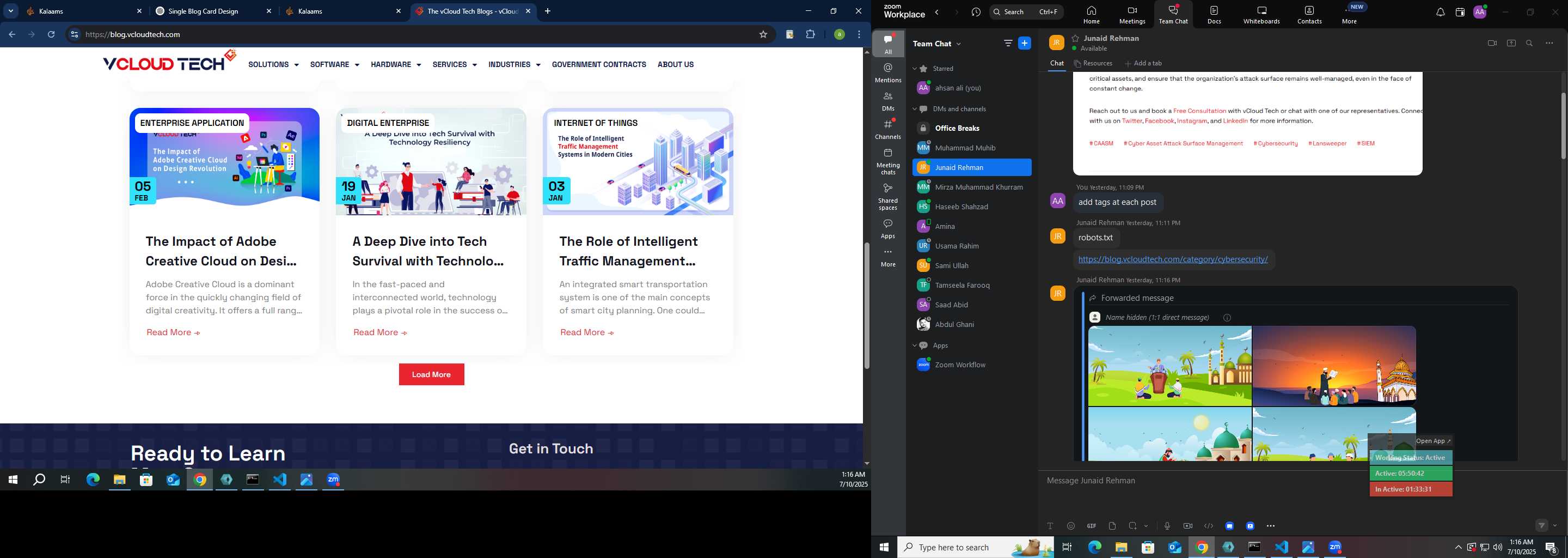This screenshot has height=558, width=1568.
Task: Click the composer's three-dots more icon
Action: click(1270, 526)
